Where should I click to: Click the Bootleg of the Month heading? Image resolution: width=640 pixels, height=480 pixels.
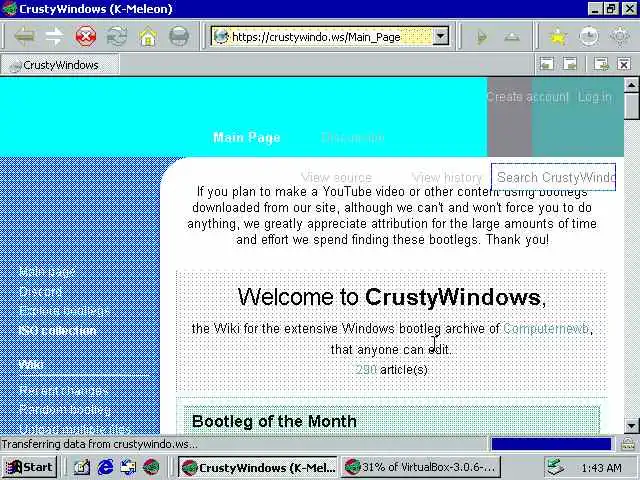tap(274, 421)
